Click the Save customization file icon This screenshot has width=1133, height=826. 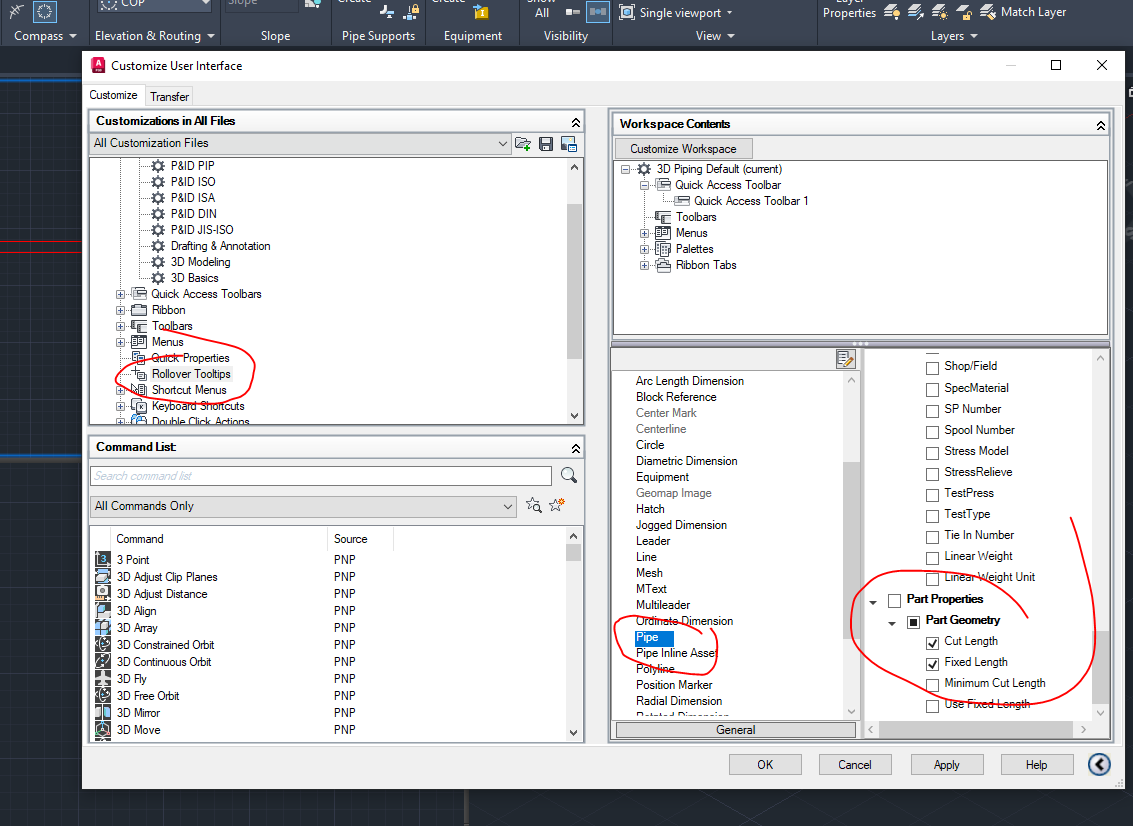[544, 143]
